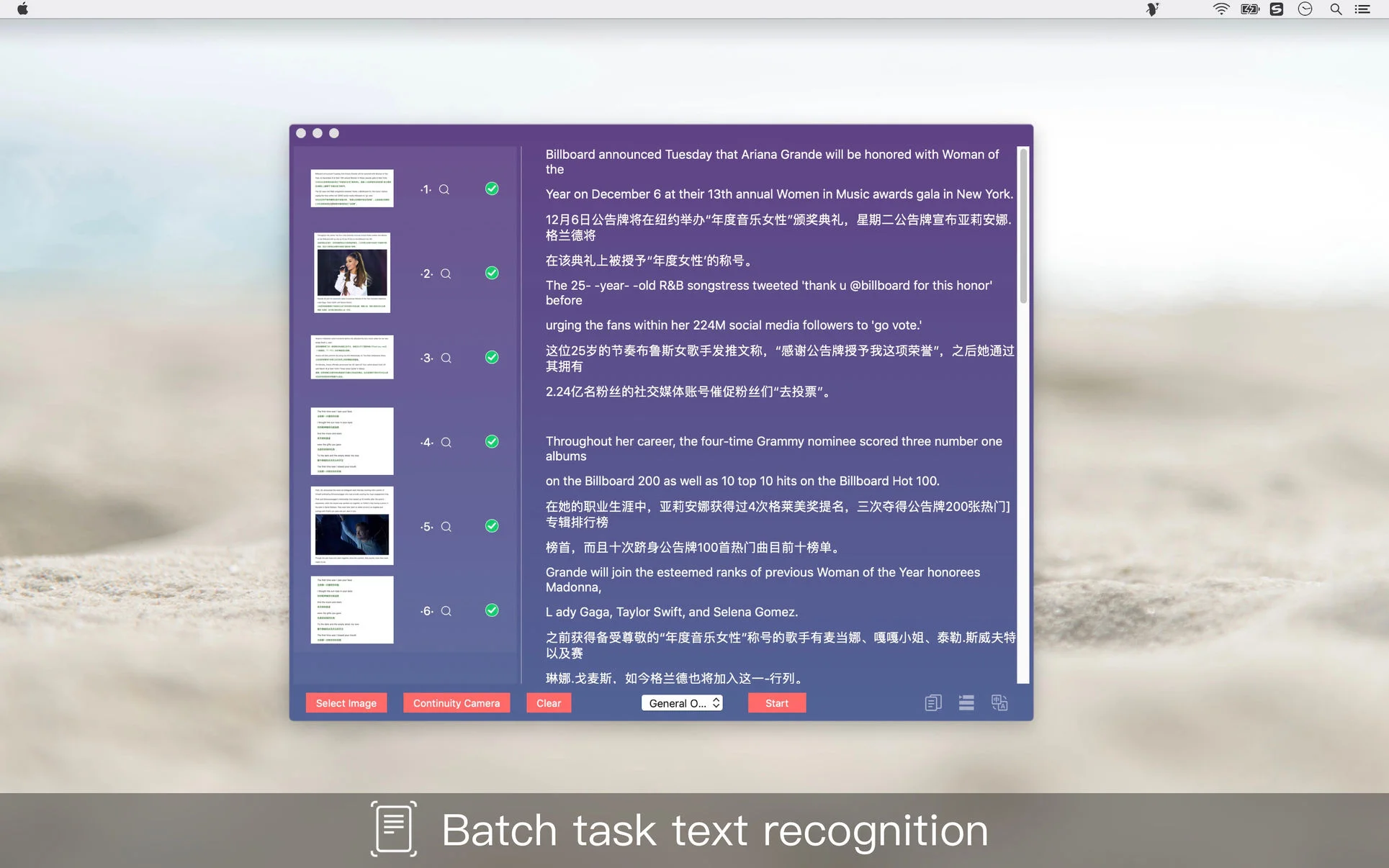Open the battery status menu
Viewport: 1389px width, 868px height.
click(1250, 9)
